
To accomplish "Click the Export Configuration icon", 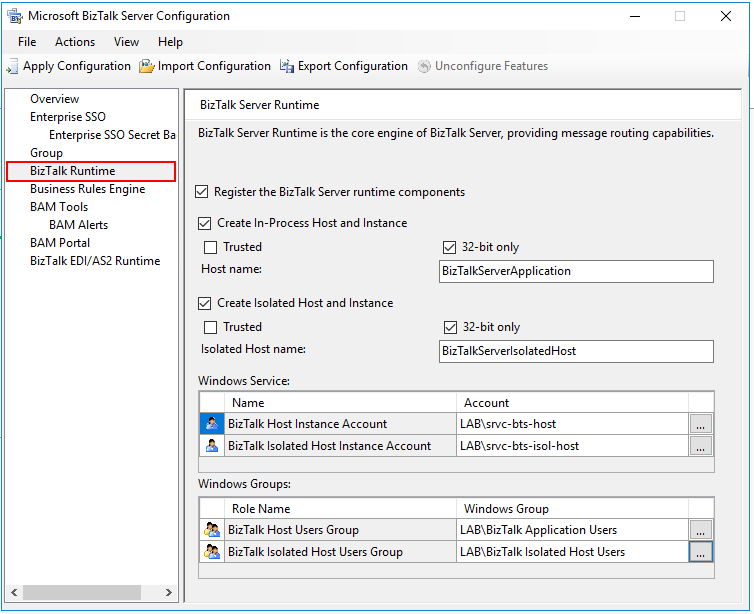I will tap(287, 66).
